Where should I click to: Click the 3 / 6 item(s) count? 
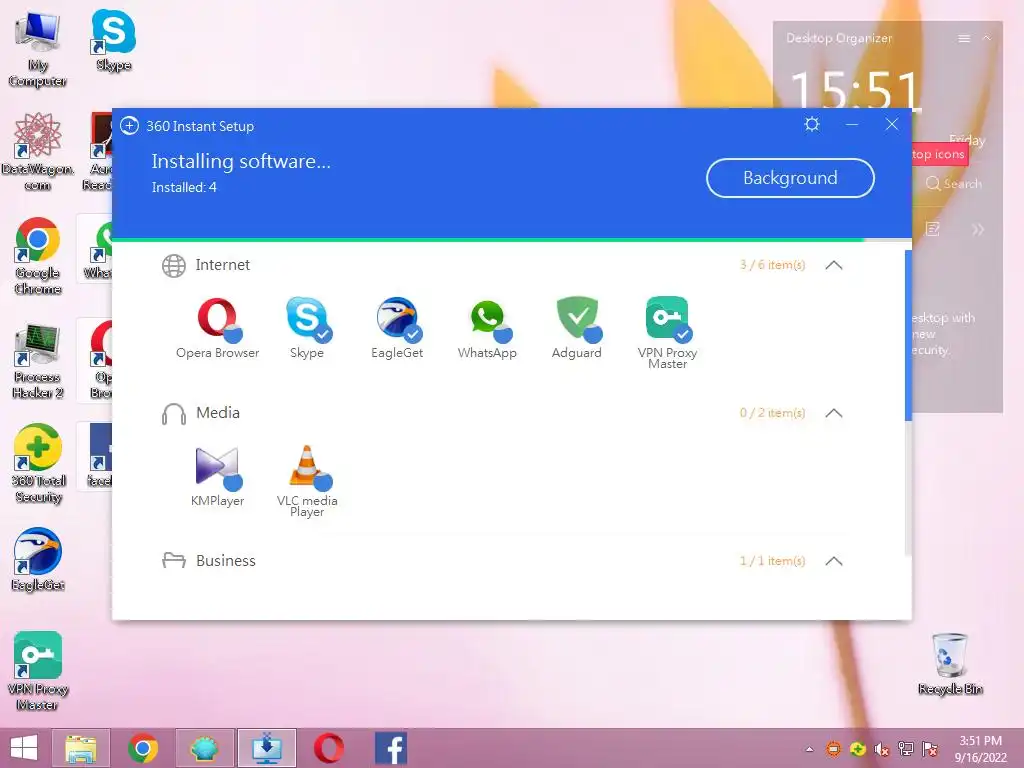tap(773, 264)
